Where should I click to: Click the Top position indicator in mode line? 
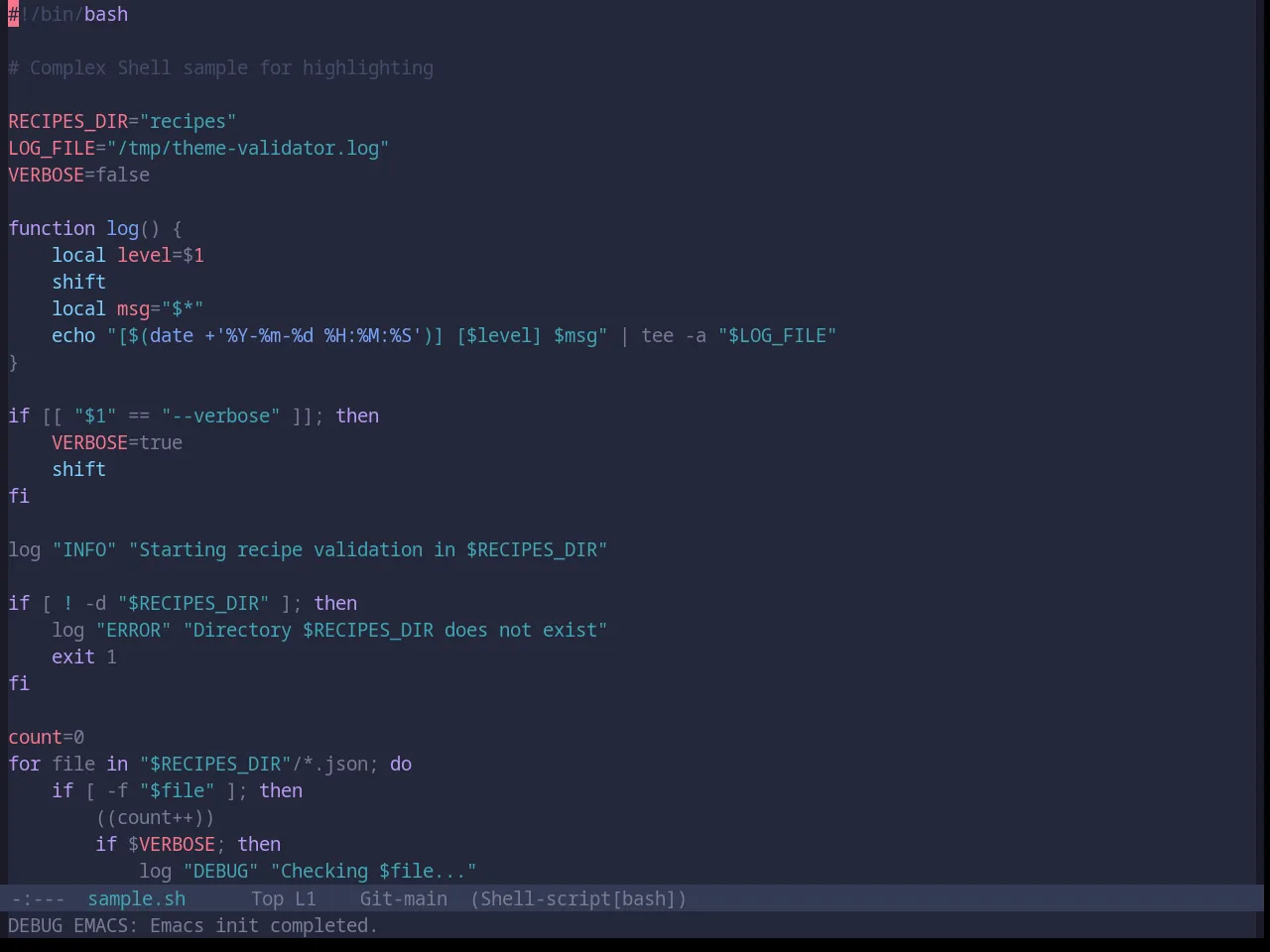click(x=268, y=898)
